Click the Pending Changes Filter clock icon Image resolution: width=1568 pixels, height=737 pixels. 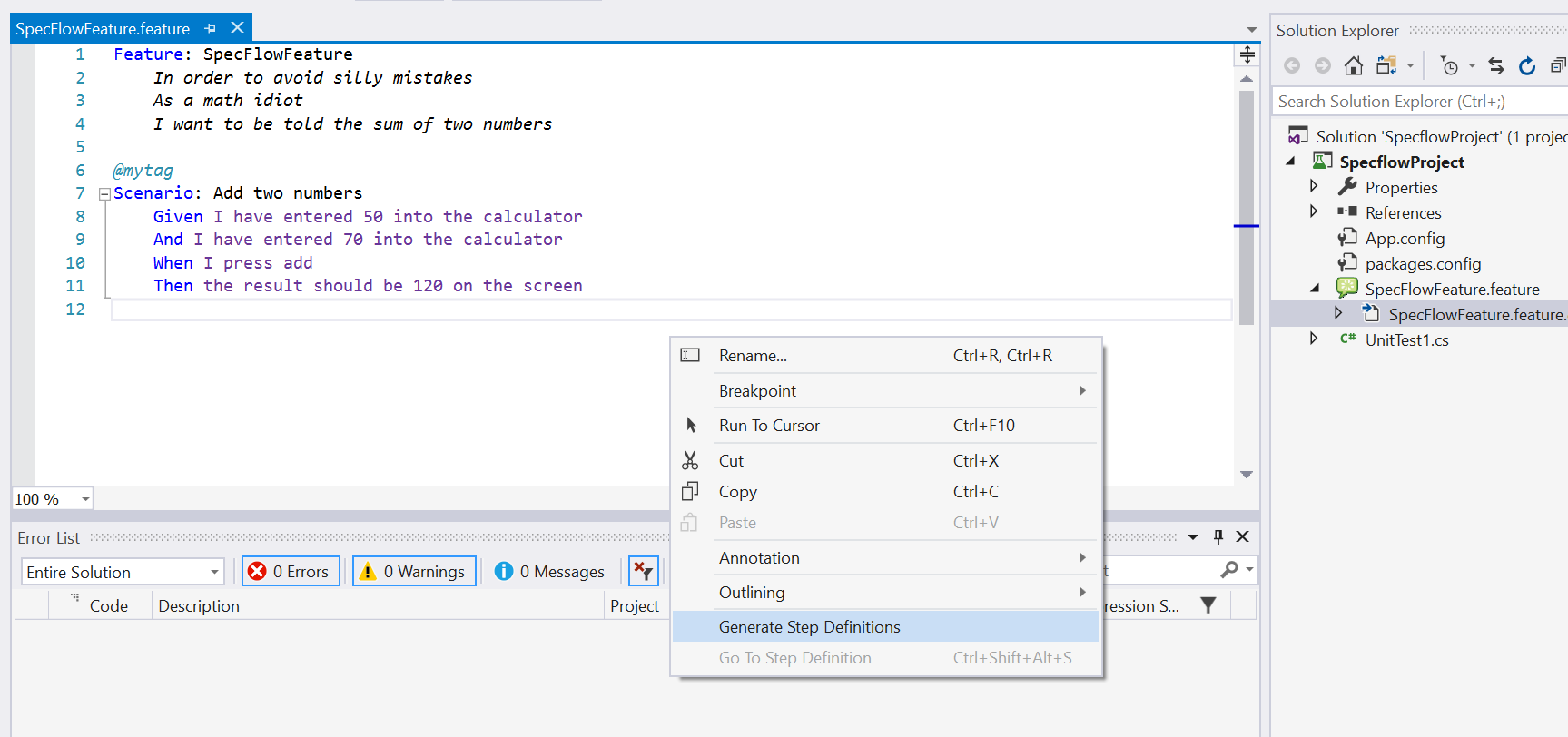point(1450,65)
